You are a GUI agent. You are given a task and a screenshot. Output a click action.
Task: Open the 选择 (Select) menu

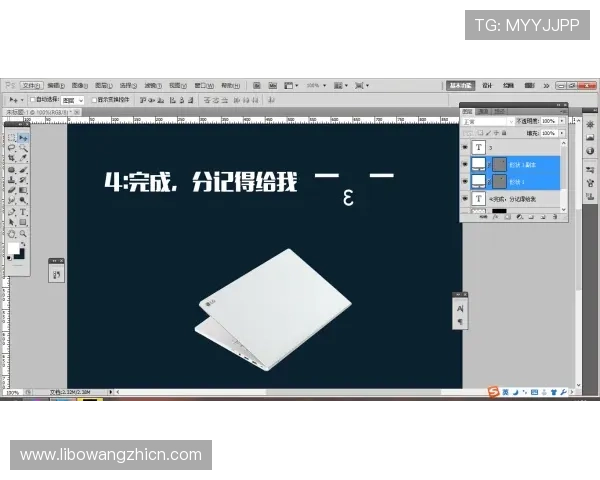coord(128,85)
